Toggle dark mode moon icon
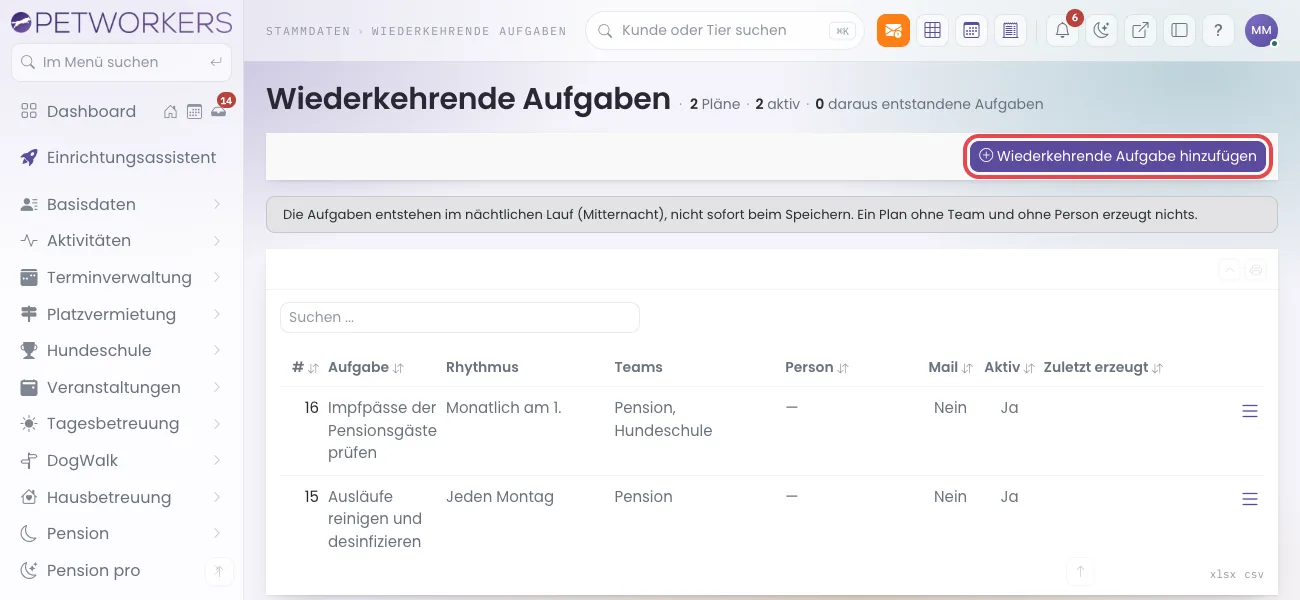This screenshot has height=600, width=1300. coord(1101,30)
